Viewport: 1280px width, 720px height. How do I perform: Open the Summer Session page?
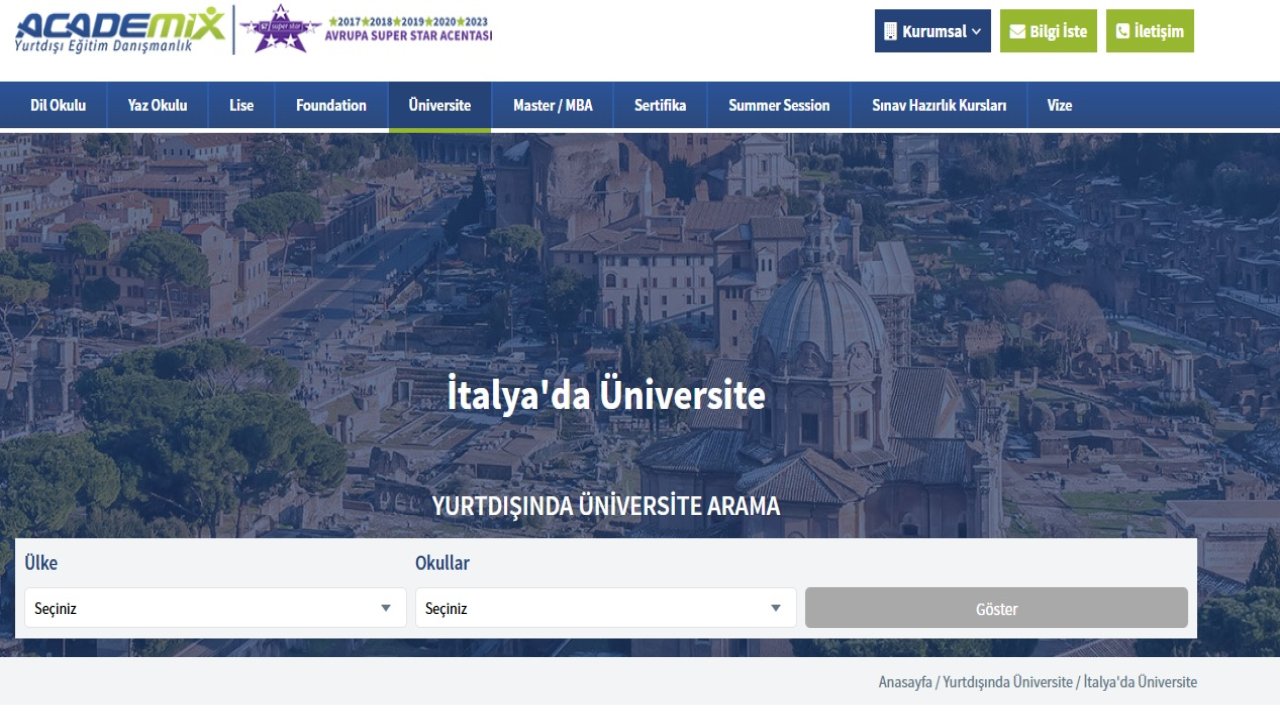[779, 105]
